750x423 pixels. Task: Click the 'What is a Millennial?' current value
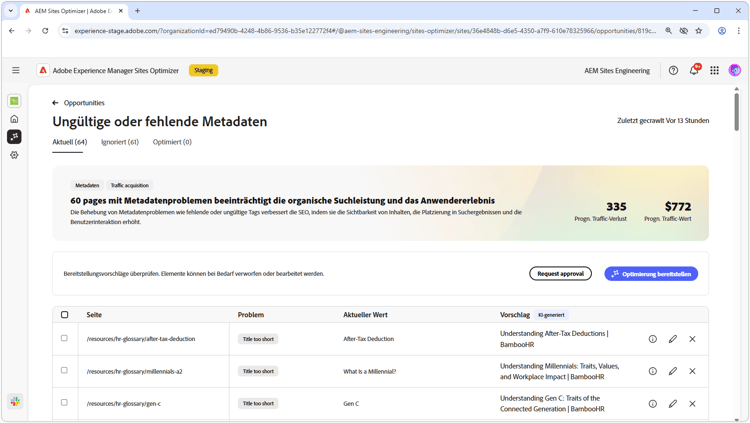coord(369,371)
